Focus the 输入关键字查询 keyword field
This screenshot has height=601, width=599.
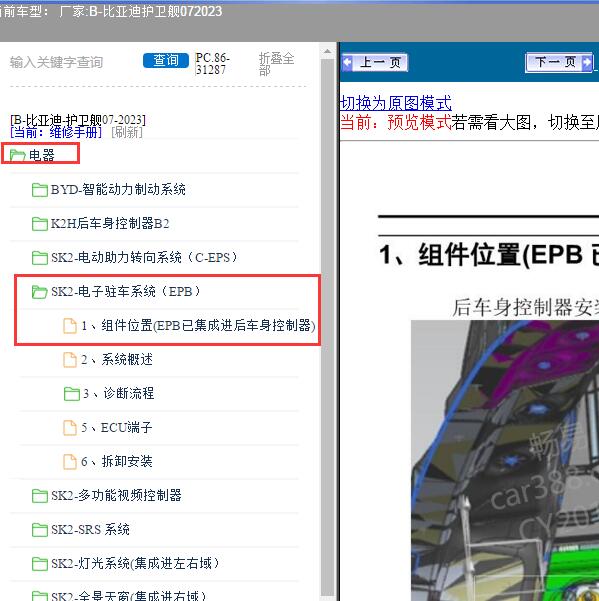pos(56,62)
